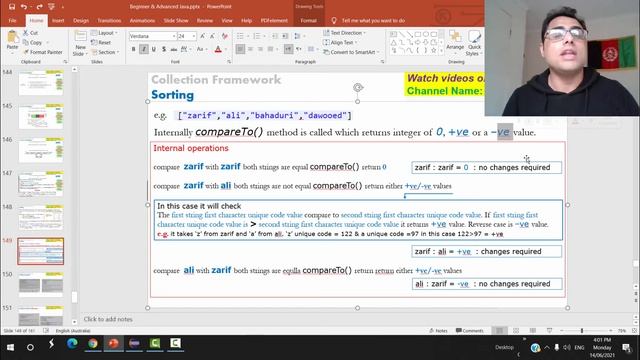Redo the last action
The width and height of the screenshot is (640, 360).
coord(39,7)
